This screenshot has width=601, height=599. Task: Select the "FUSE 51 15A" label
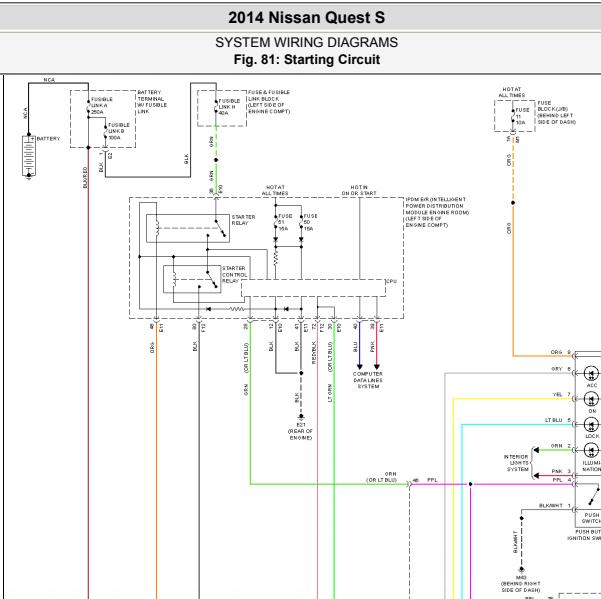click(x=285, y=222)
